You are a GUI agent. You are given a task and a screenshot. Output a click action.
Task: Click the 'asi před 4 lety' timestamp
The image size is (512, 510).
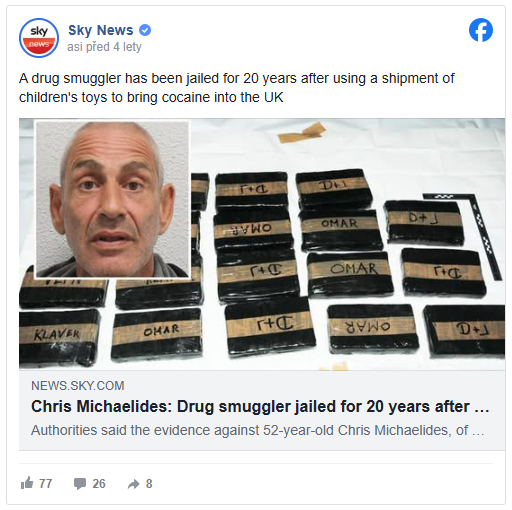click(104, 47)
